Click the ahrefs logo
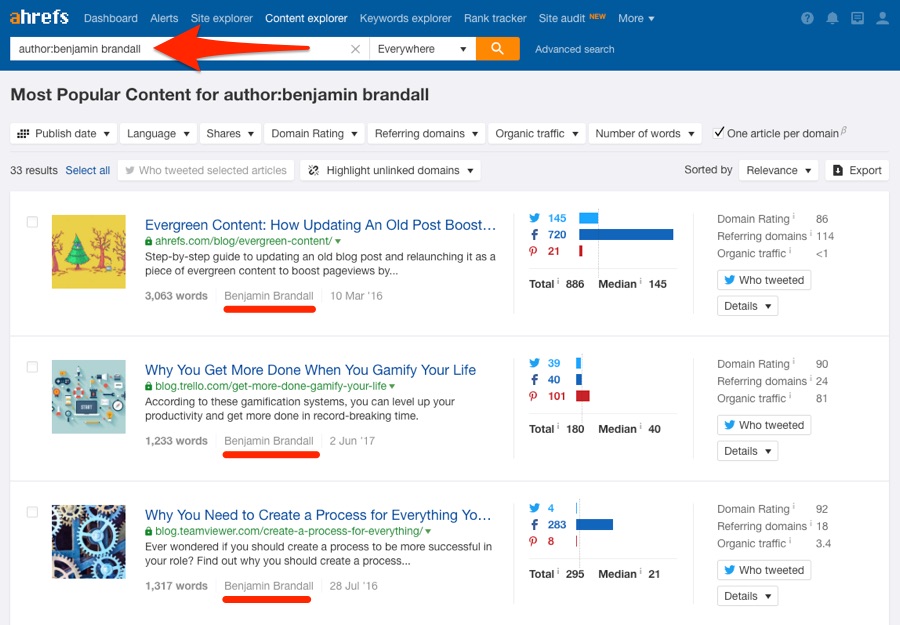The height and width of the screenshot is (625, 900). point(39,16)
